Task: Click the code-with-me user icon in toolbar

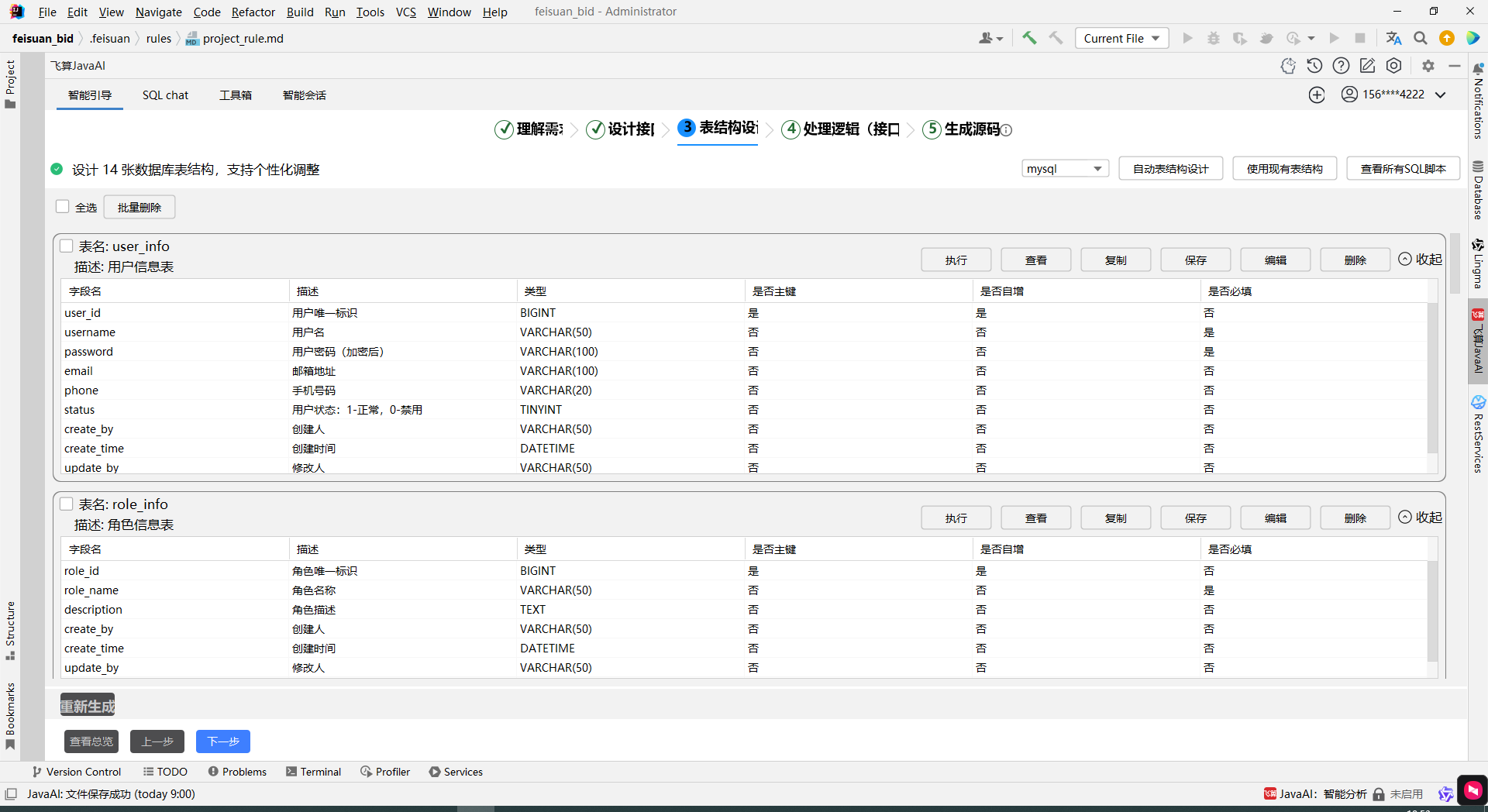Action: 990,38
